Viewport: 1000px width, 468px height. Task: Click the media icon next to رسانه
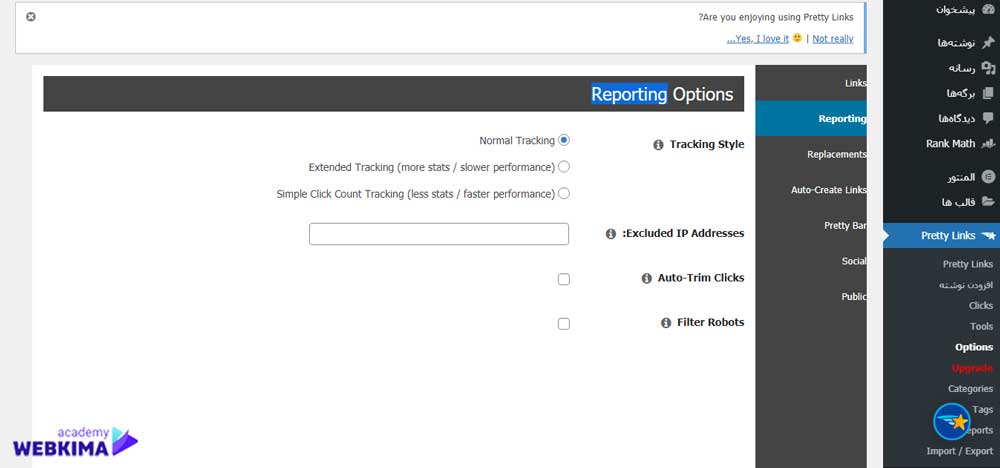(x=988, y=68)
